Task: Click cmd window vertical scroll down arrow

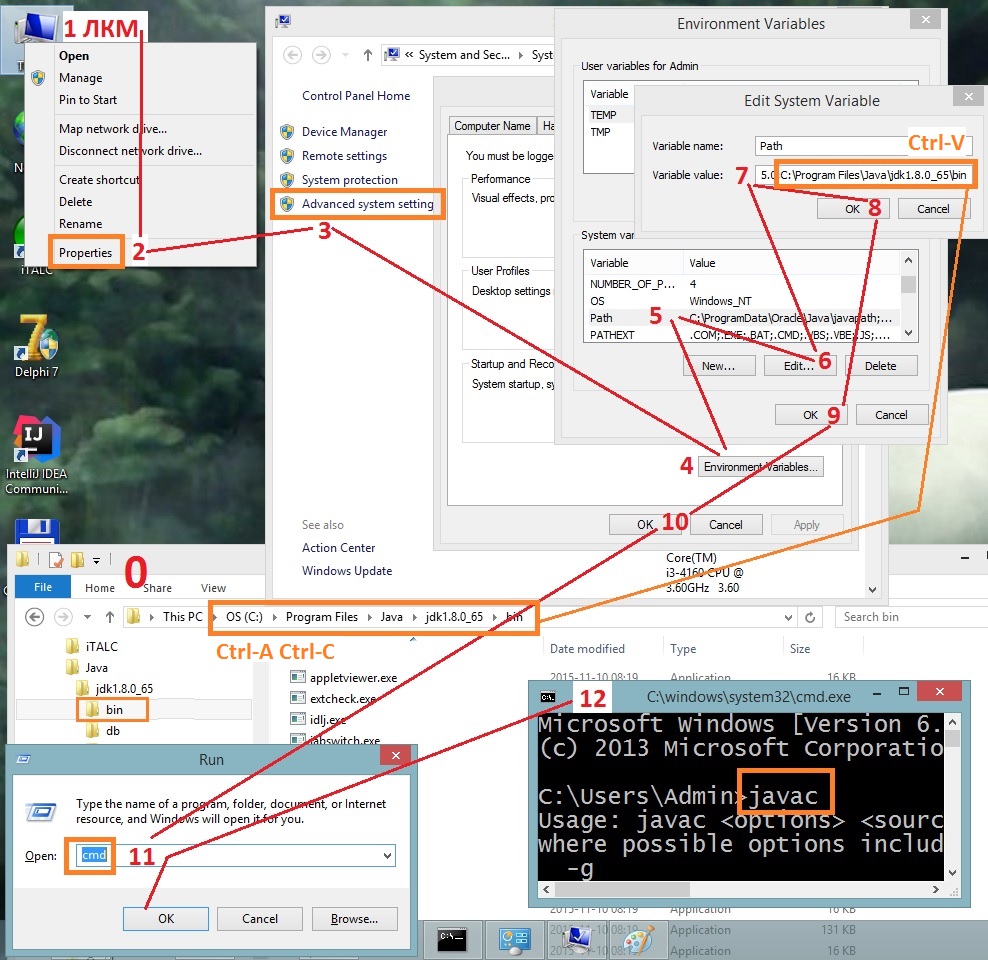Action: point(953,872)
